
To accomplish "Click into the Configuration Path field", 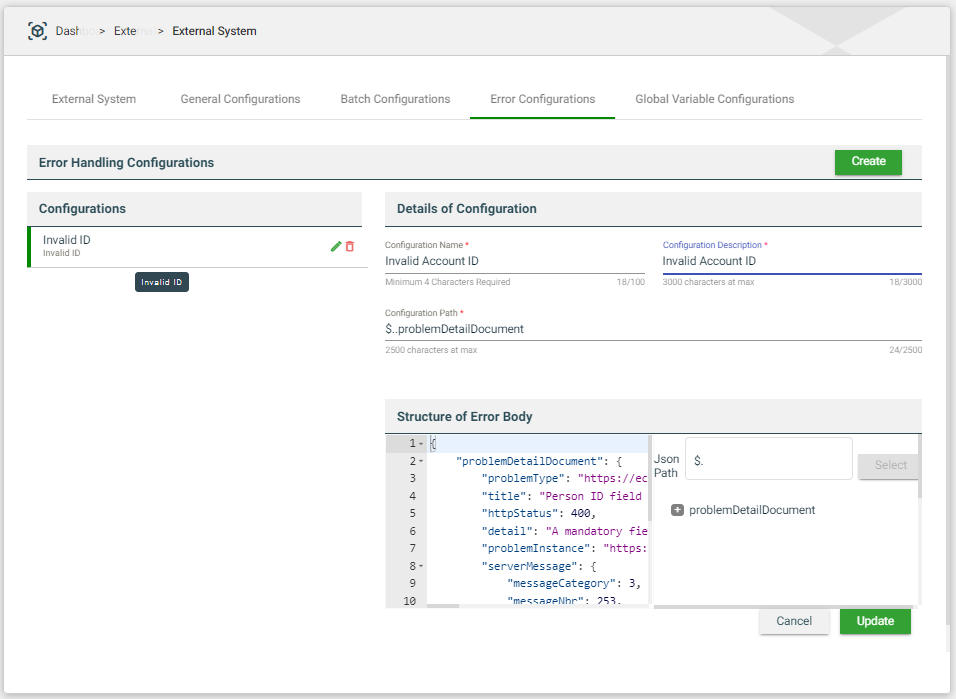I will [x=652, y=329].
